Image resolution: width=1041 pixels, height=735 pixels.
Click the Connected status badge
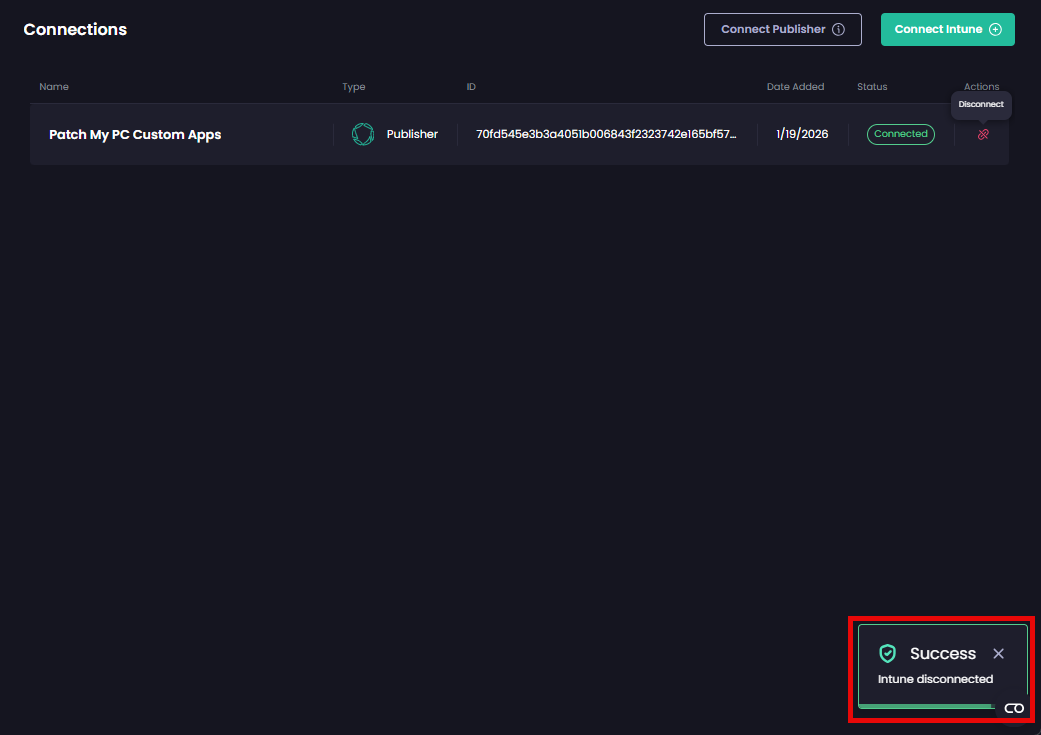900,133
